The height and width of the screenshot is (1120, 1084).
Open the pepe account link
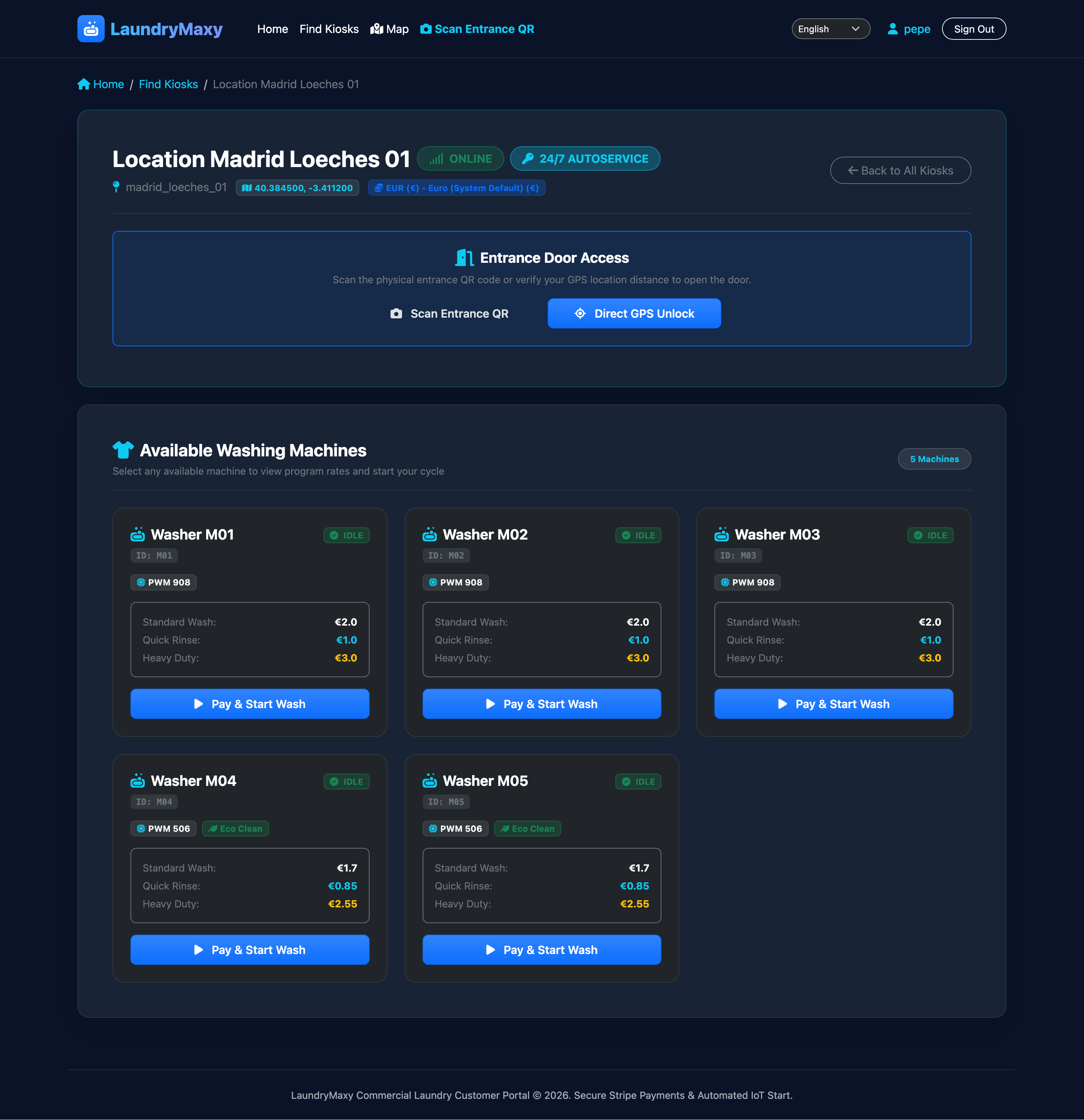(x=917, y=29)
